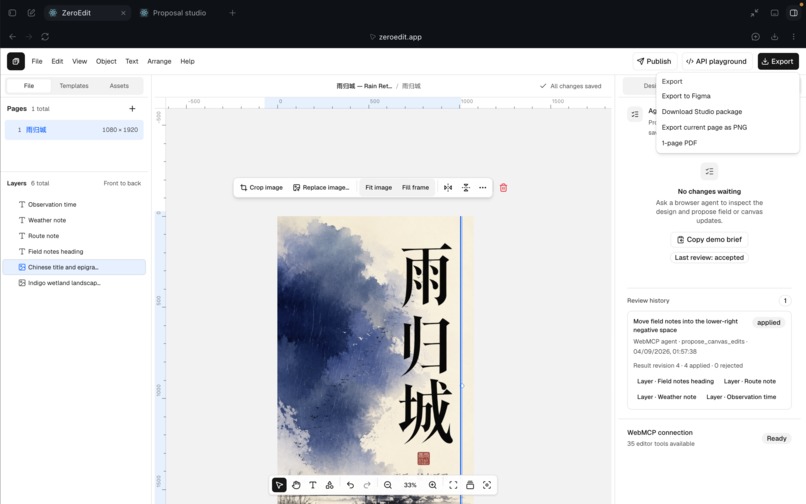Image resolution: width=806 pixels, height=504 pixels.
Task: Click the browser downloads icon
Action: (775, 37)
